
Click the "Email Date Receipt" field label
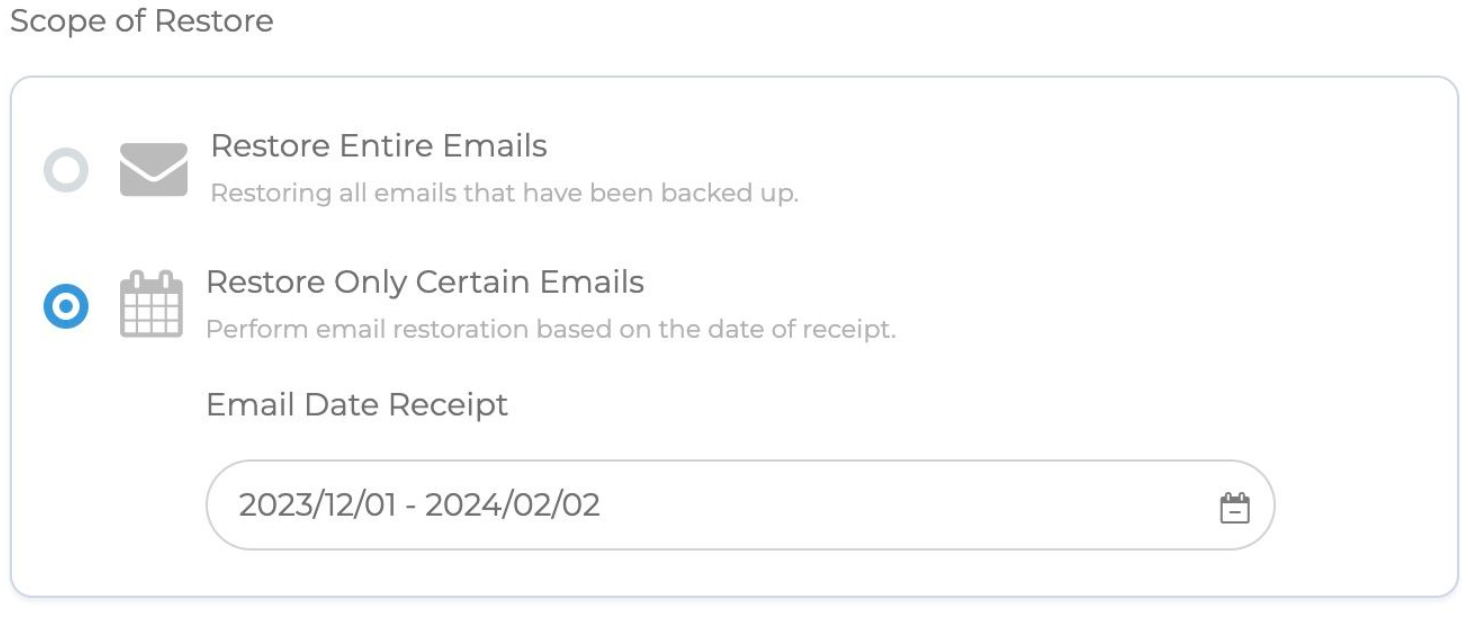click(x=356, y=405)
